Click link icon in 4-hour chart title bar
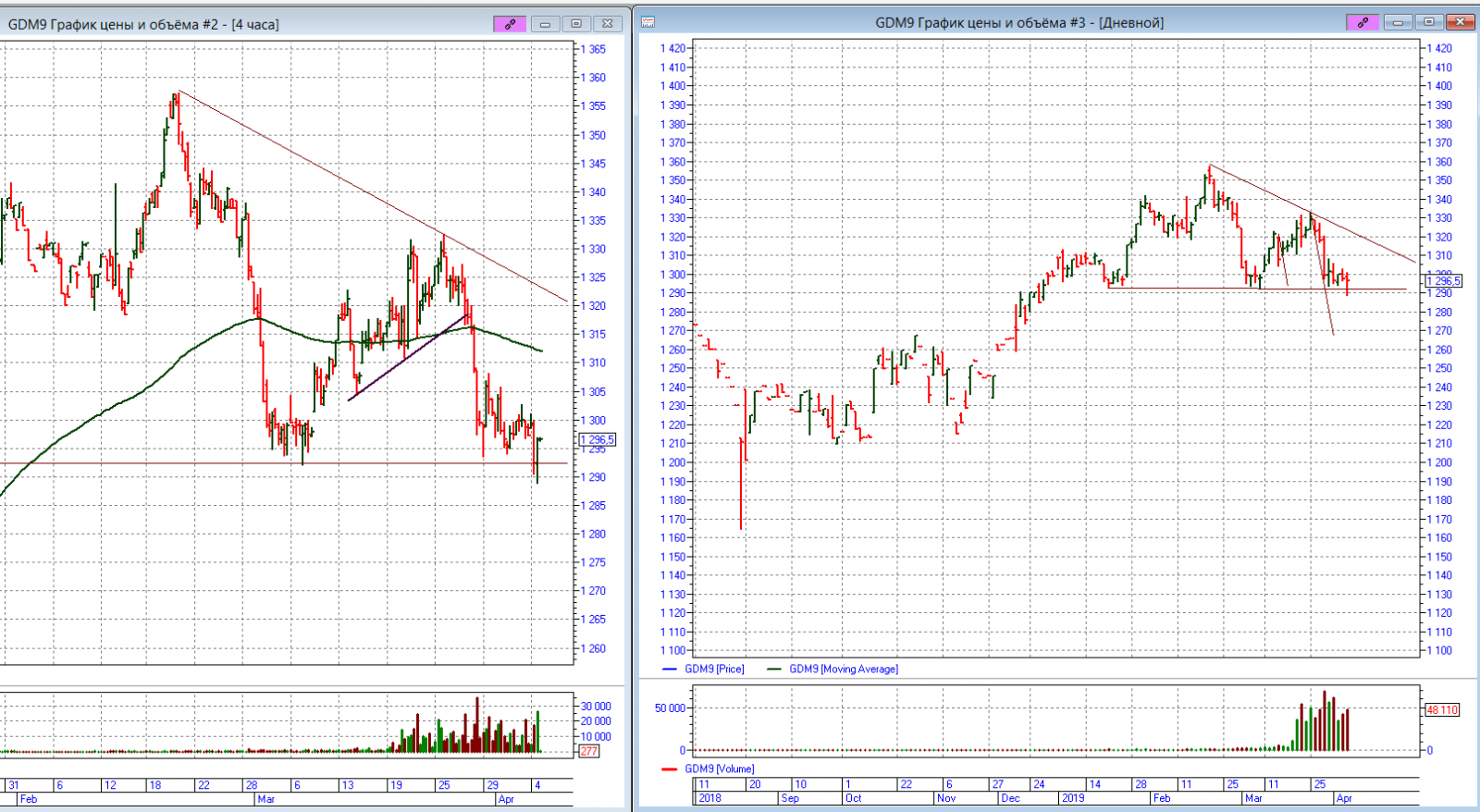 coord(510,24)
